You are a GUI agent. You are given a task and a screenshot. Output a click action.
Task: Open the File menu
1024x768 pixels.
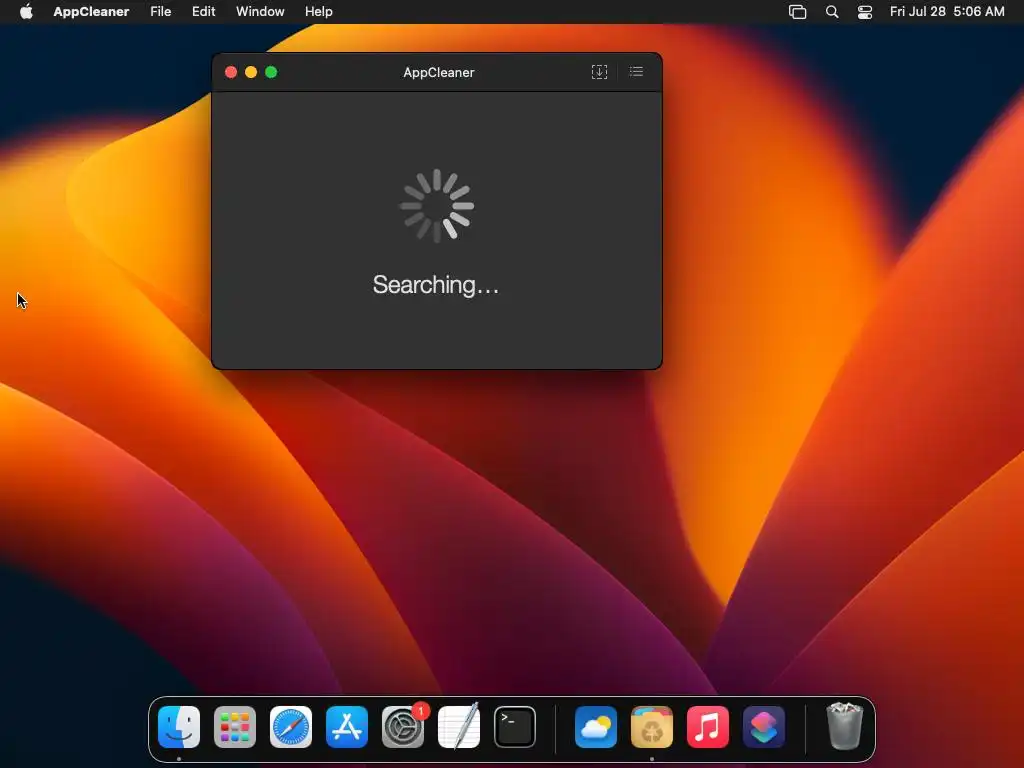[161, 11]
